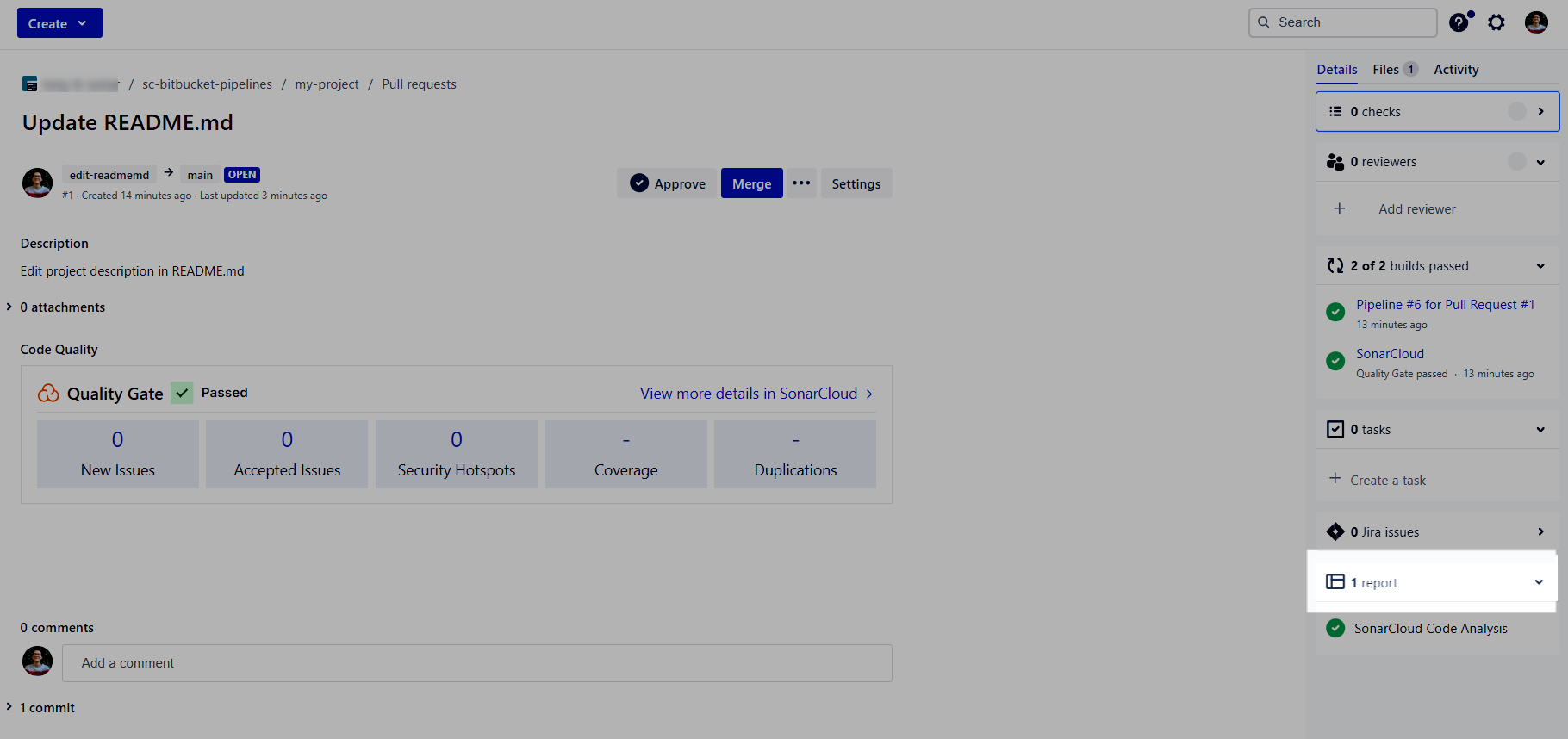Click the Jira issues diamond icon
This screenshot has width=1568, height=739.
click(1335, 531)
